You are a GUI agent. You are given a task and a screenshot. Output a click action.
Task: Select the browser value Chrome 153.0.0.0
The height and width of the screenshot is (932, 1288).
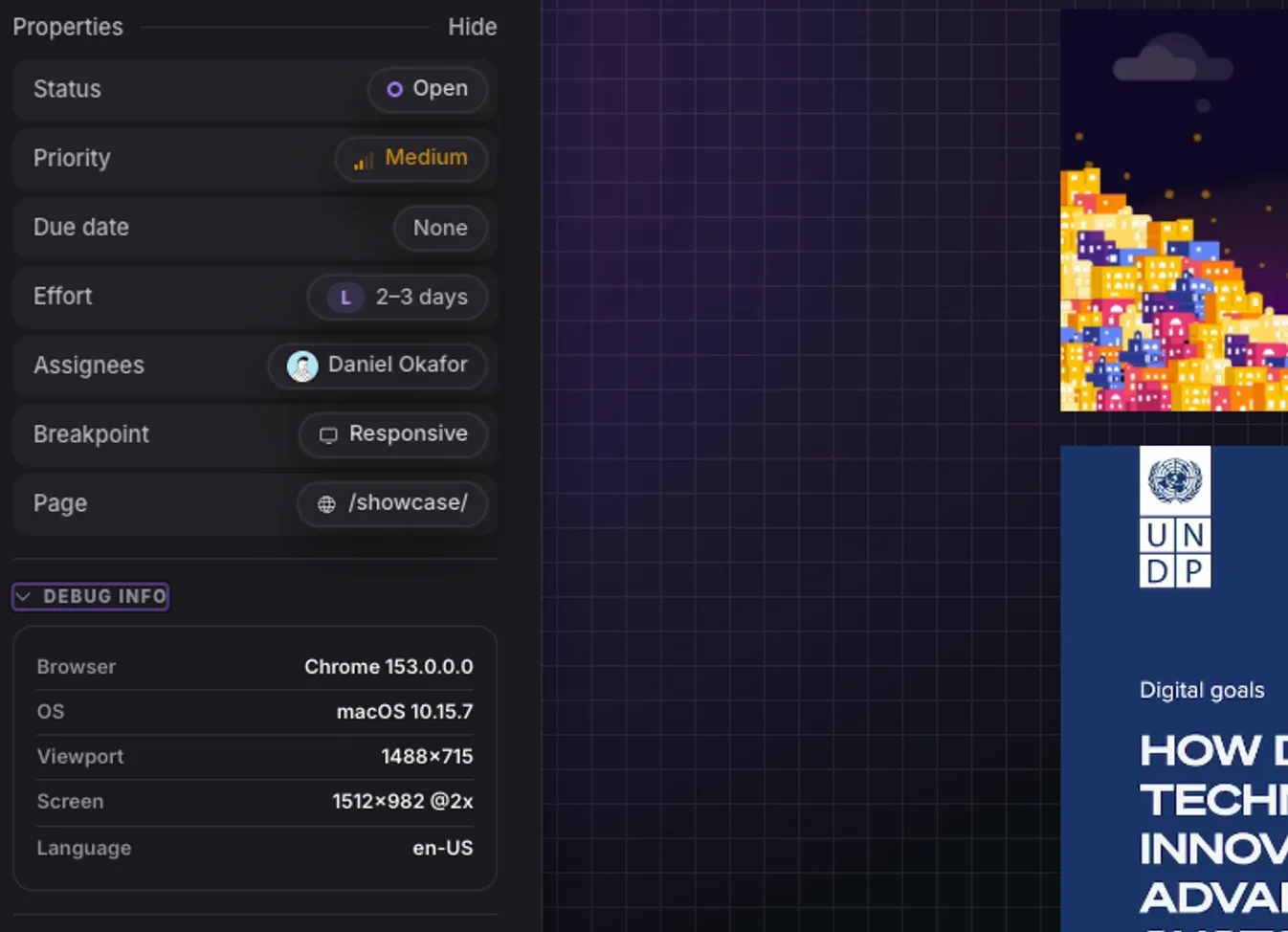[389, 667]
